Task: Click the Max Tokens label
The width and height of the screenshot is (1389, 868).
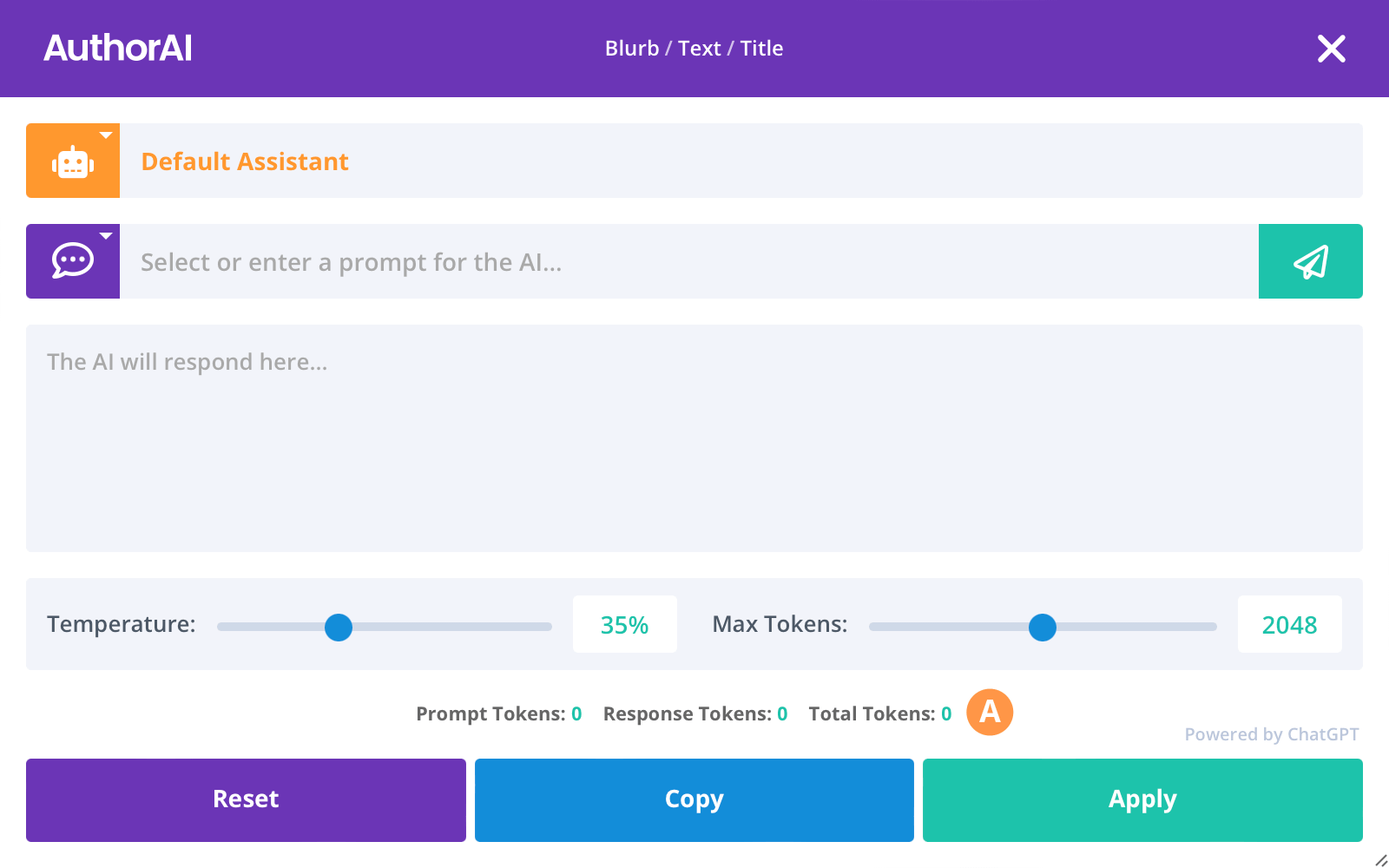Action: (780, 624)
